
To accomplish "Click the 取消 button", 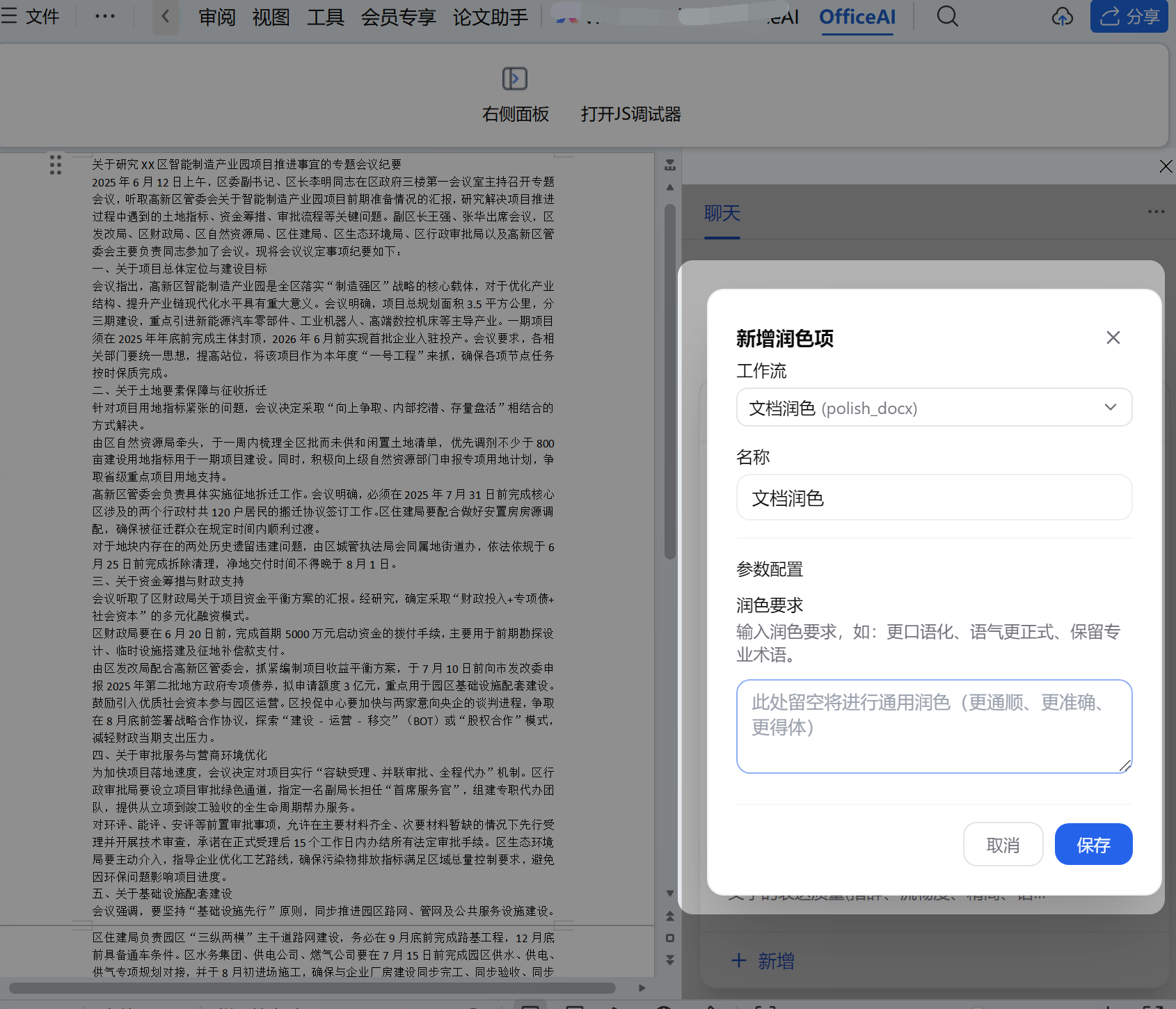I will 1003,845.
